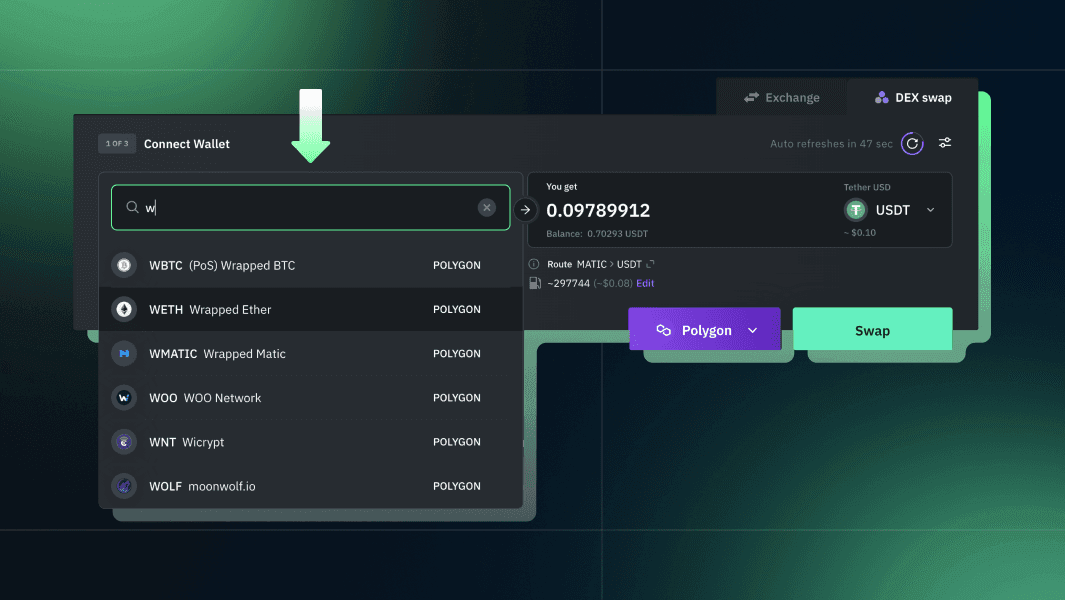
Task: Click the Wicrypt WNT logo icon
Action: [x=124, y=442]
